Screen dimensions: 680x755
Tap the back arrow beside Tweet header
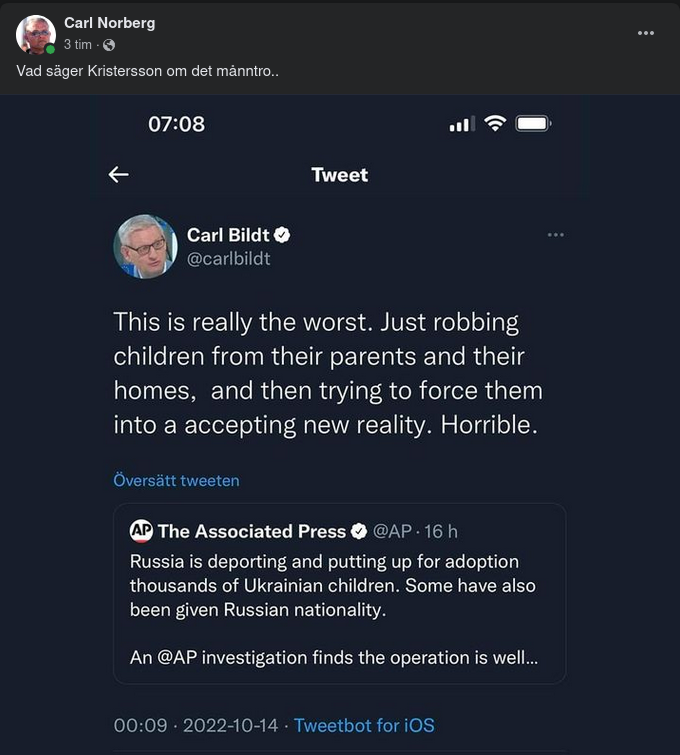click(119, 175)
